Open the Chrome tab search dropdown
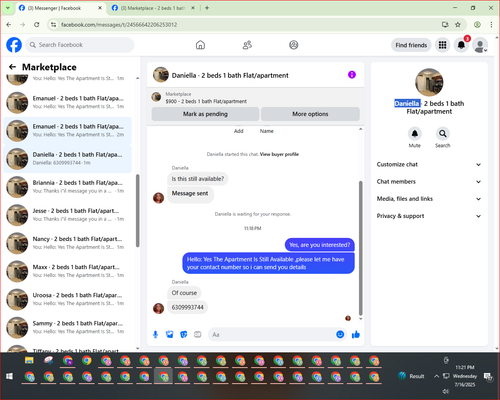This screenshot has width=500, height=400. tap(8, 8)
